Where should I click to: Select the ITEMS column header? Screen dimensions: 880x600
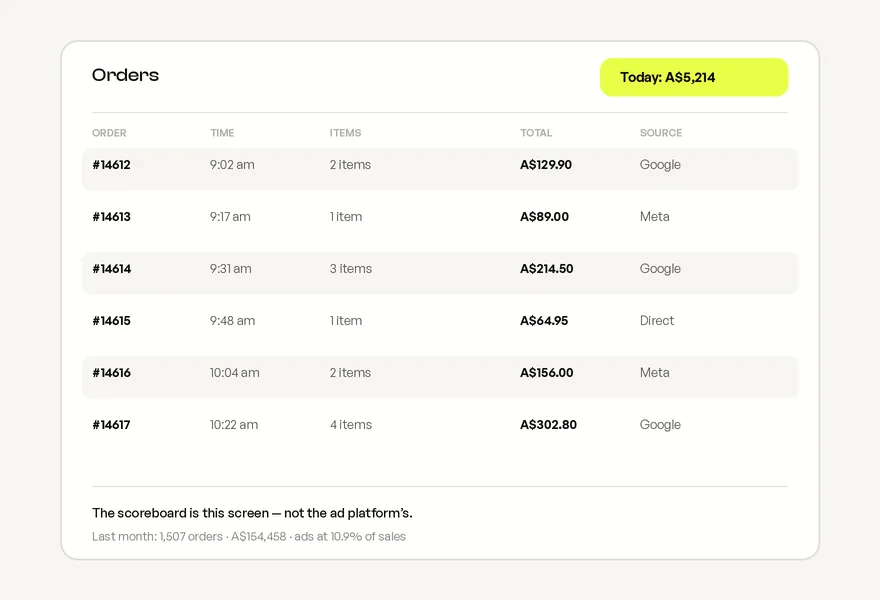[345, 133]
